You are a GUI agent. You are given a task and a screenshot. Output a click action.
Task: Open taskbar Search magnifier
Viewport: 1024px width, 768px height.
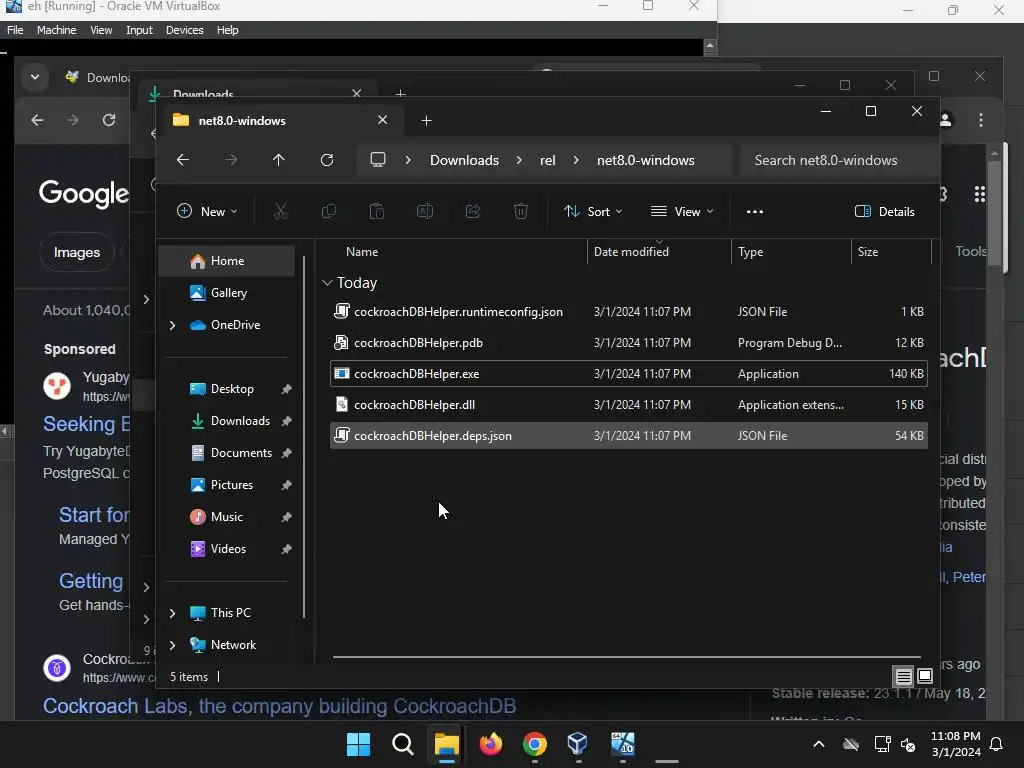coord(402,744)
